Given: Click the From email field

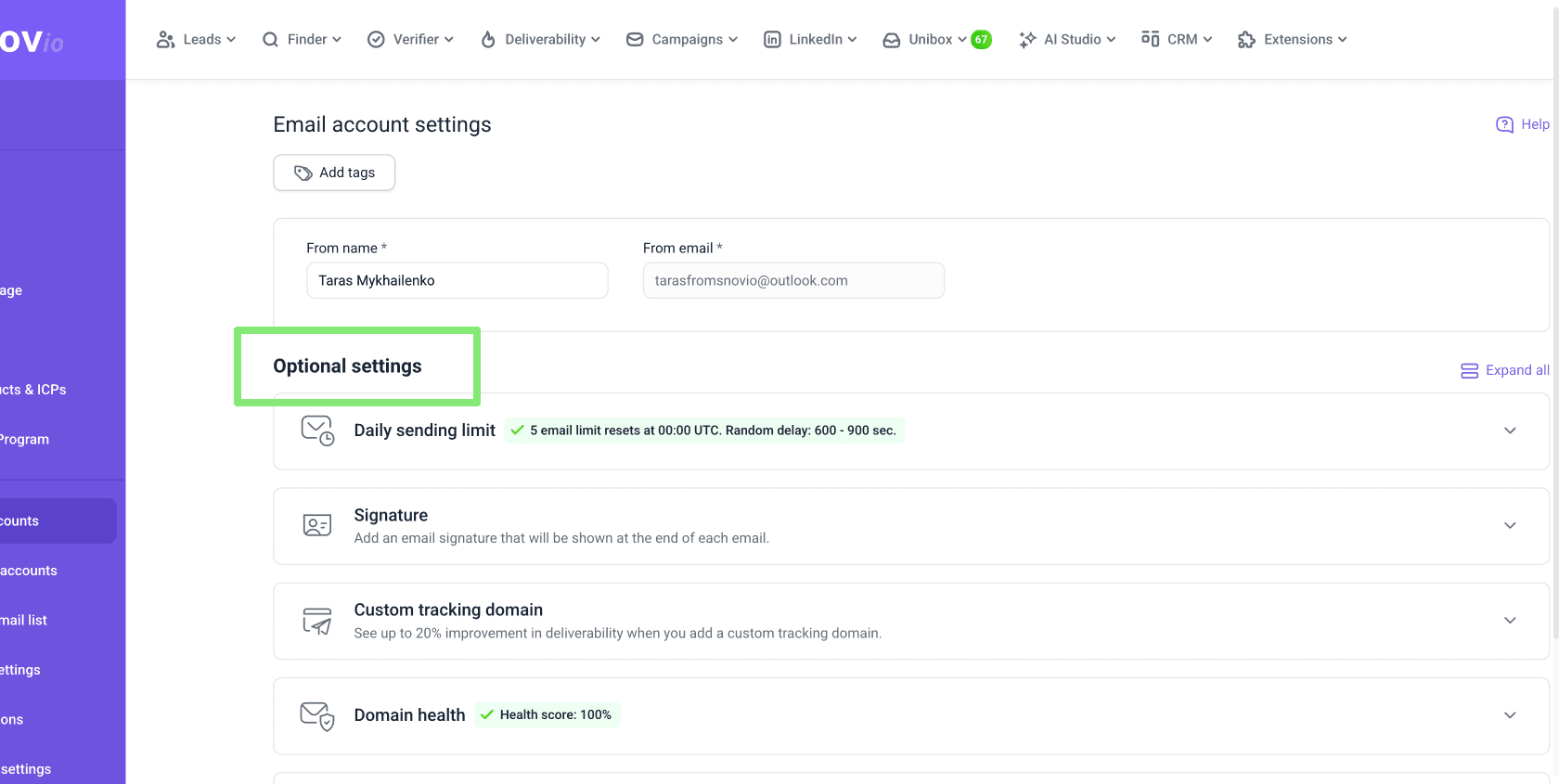Looking at the screenshot, I should 793,280.
